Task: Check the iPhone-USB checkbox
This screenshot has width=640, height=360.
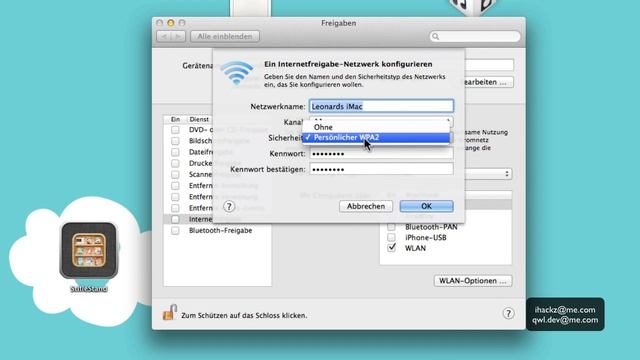Action: click(x=391, y=237)
